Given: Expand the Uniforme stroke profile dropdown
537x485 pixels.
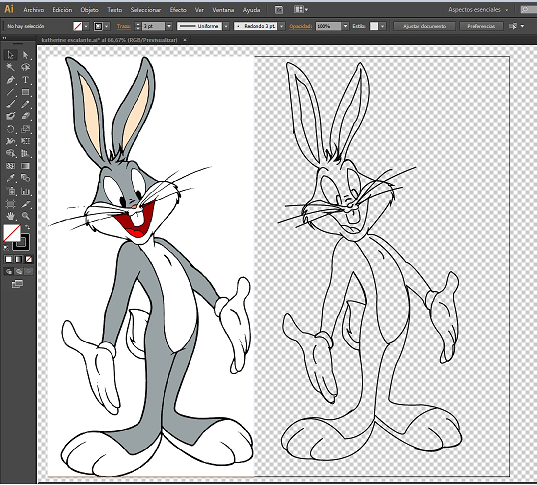Looking at the screenshot, I should [x=226, y=26].
